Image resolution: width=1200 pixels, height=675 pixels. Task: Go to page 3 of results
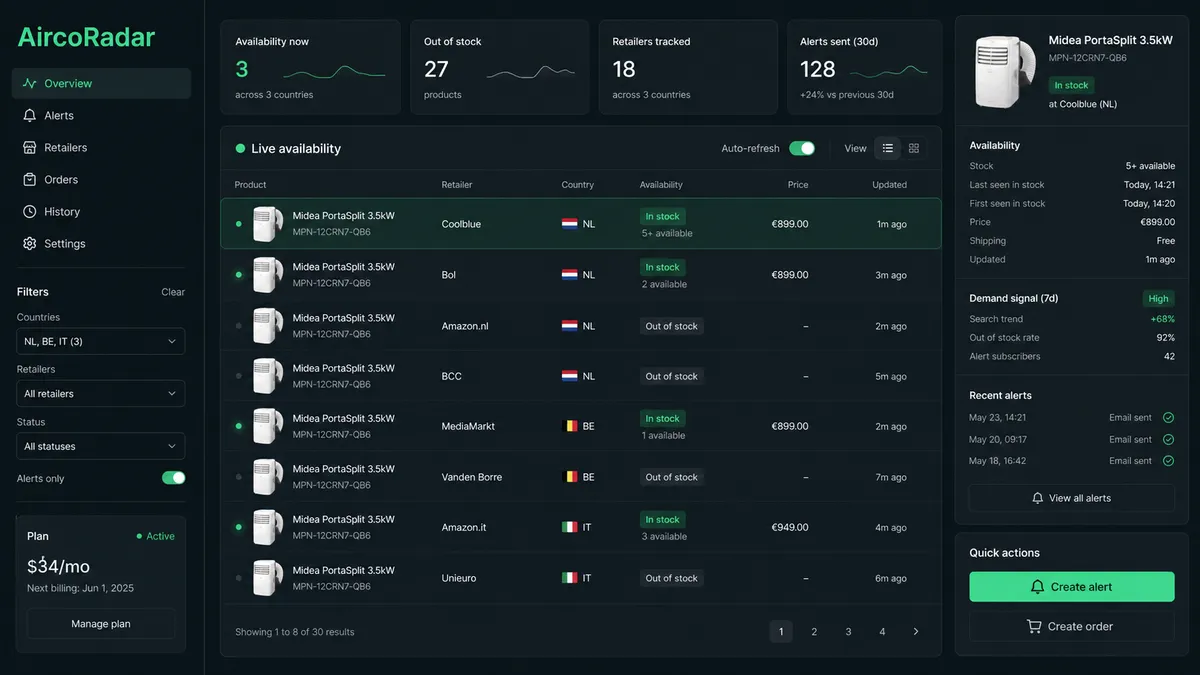coord(848,631)
